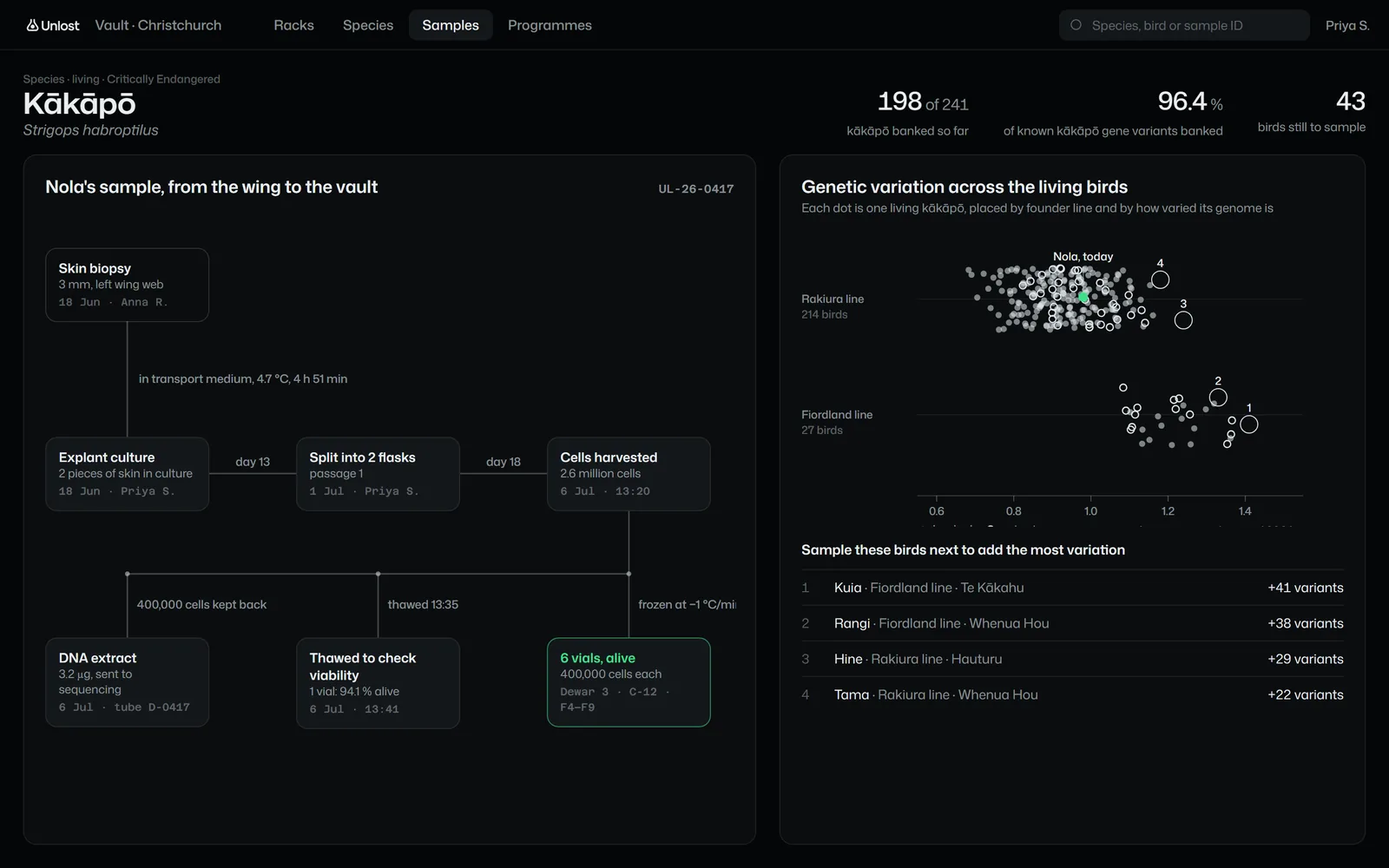
Task: Select the Thawed to check viability card
Action: 378,683
